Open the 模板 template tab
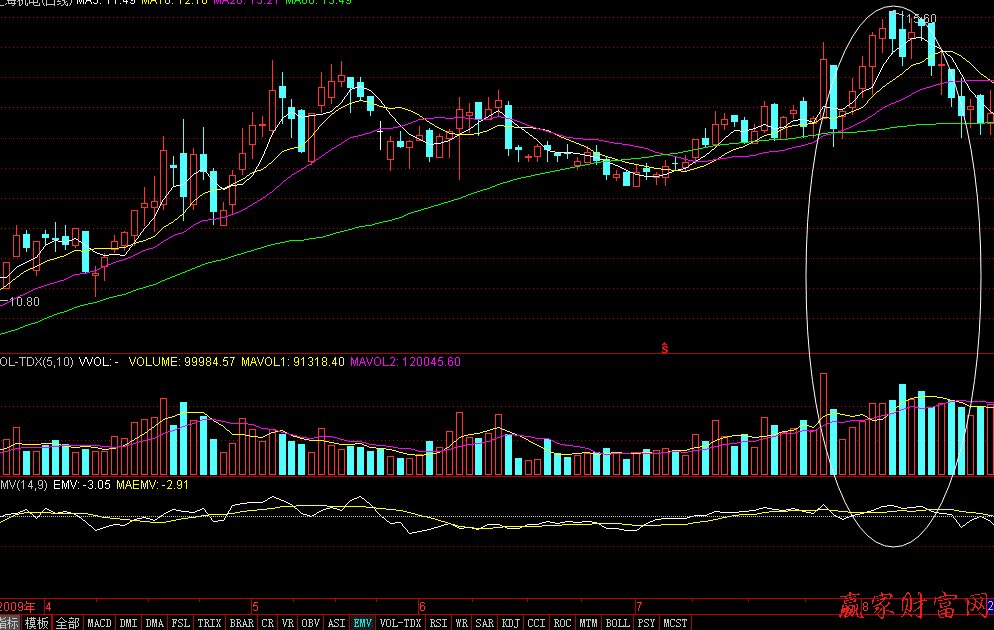 pos(37,623)
